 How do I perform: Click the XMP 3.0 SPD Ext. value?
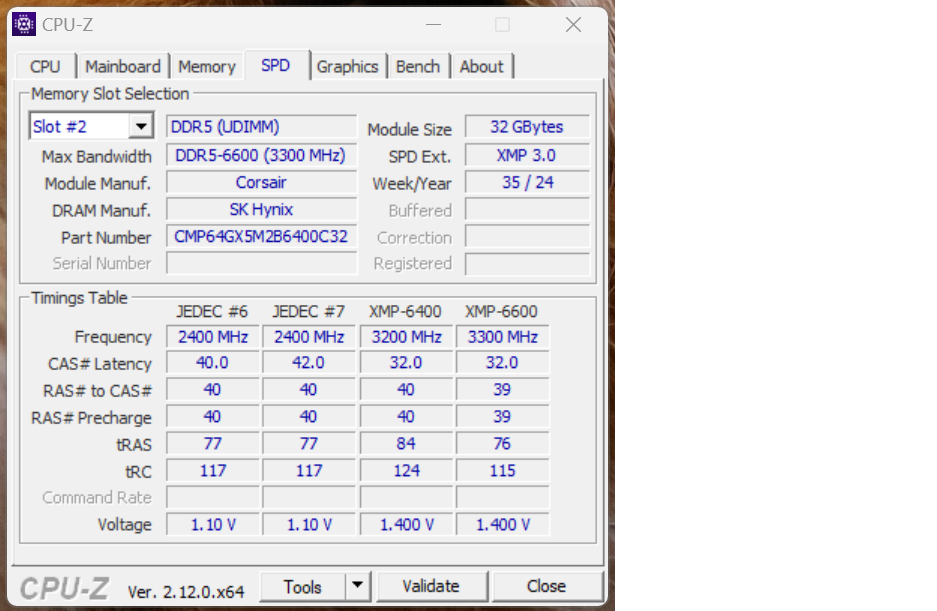point(527,155)
